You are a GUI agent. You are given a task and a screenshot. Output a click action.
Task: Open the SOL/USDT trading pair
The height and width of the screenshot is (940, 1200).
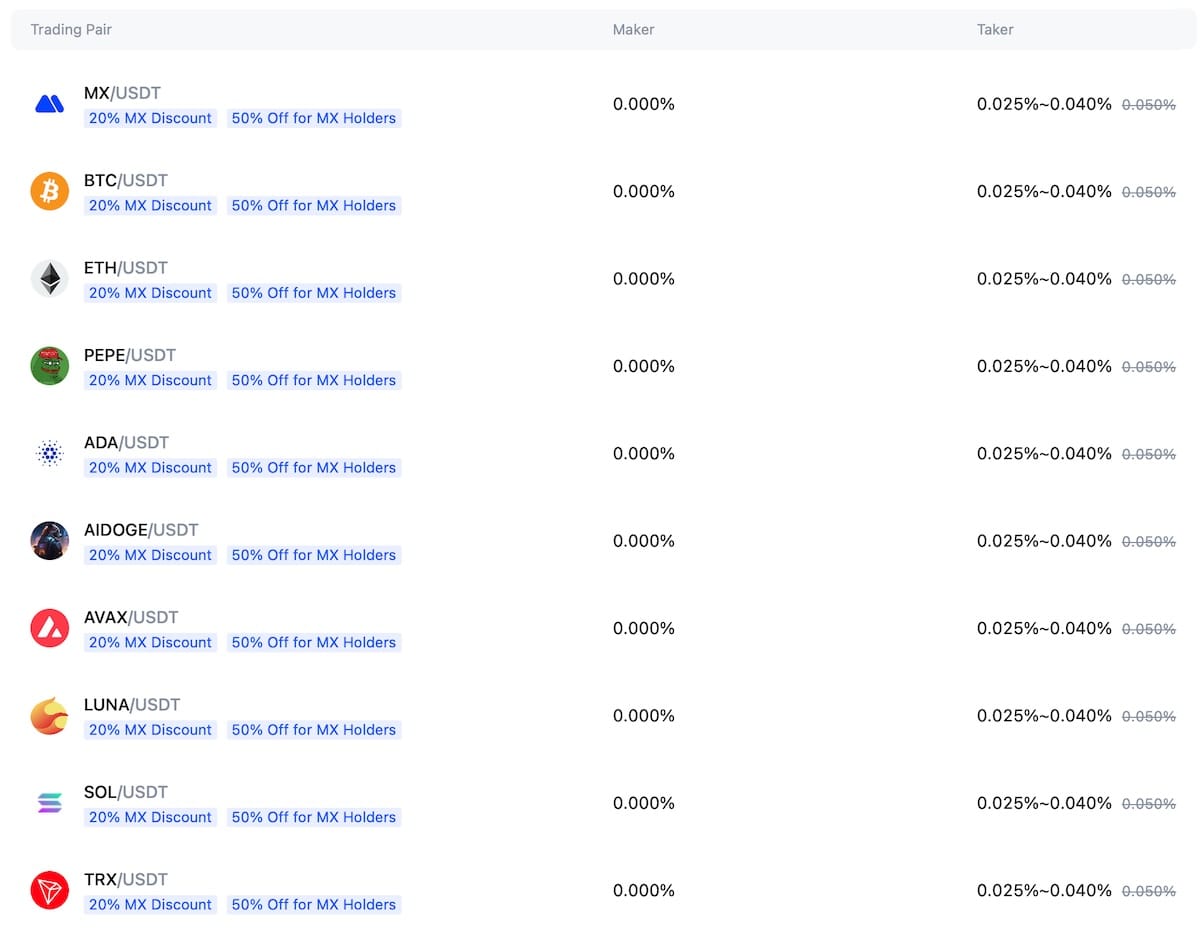tap(126, 792)
